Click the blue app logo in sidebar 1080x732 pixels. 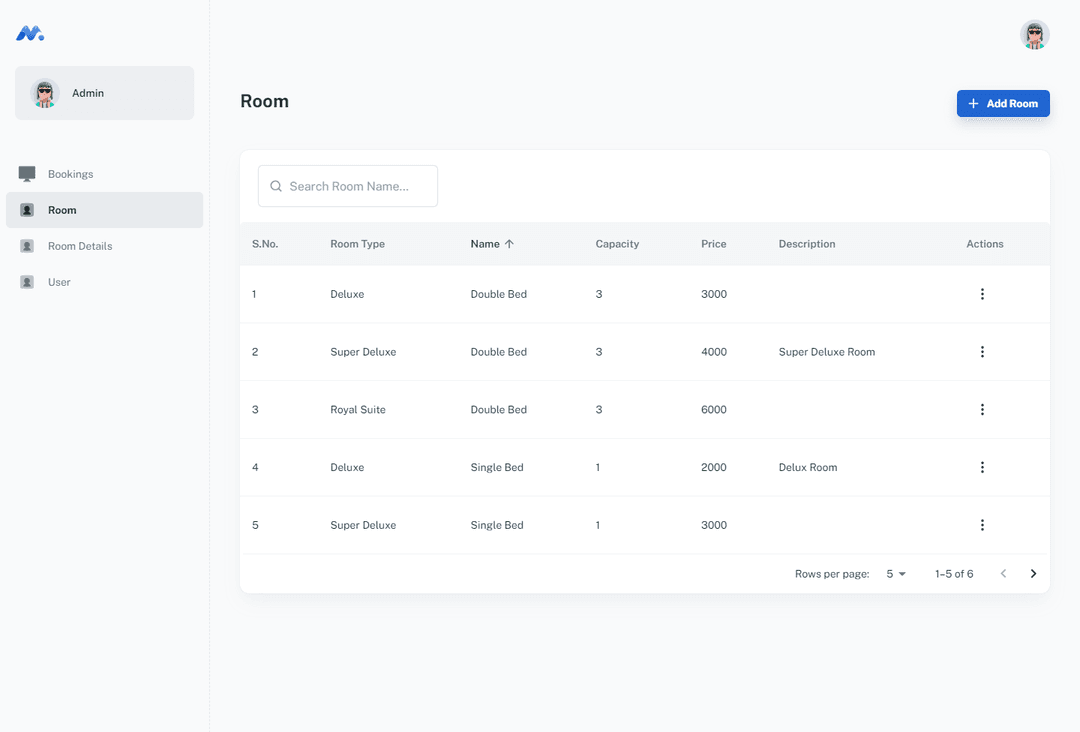pyautogui.click(x=30, y=33)
